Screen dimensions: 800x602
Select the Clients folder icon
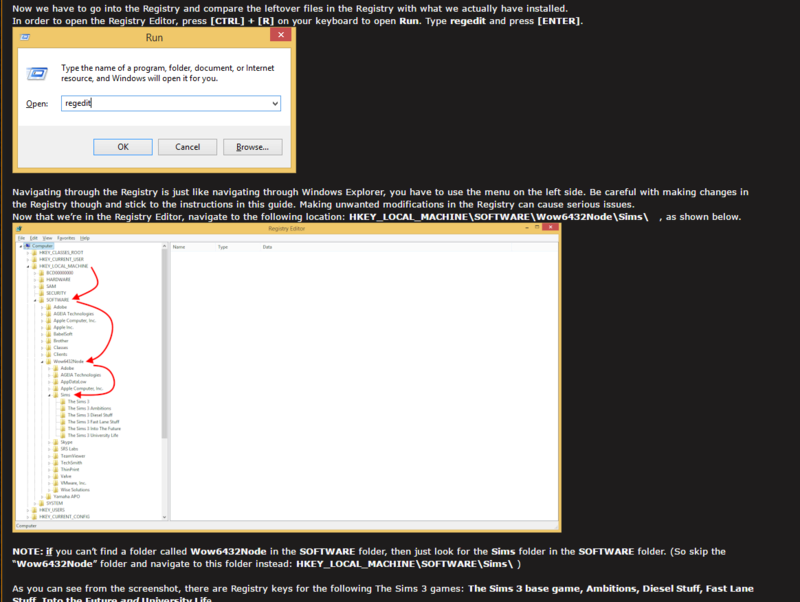(x=49, y=354)
